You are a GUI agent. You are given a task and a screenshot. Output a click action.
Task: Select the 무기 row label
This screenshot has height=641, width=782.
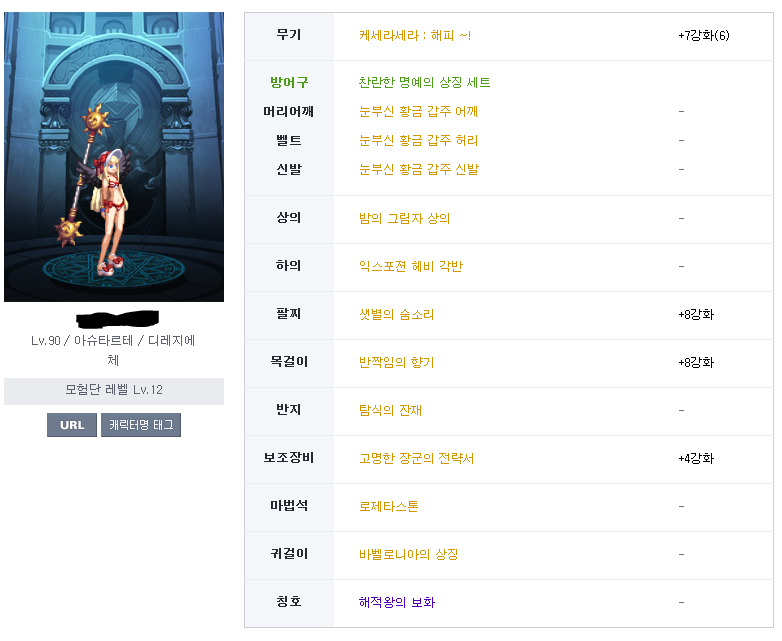coord(289,34)
